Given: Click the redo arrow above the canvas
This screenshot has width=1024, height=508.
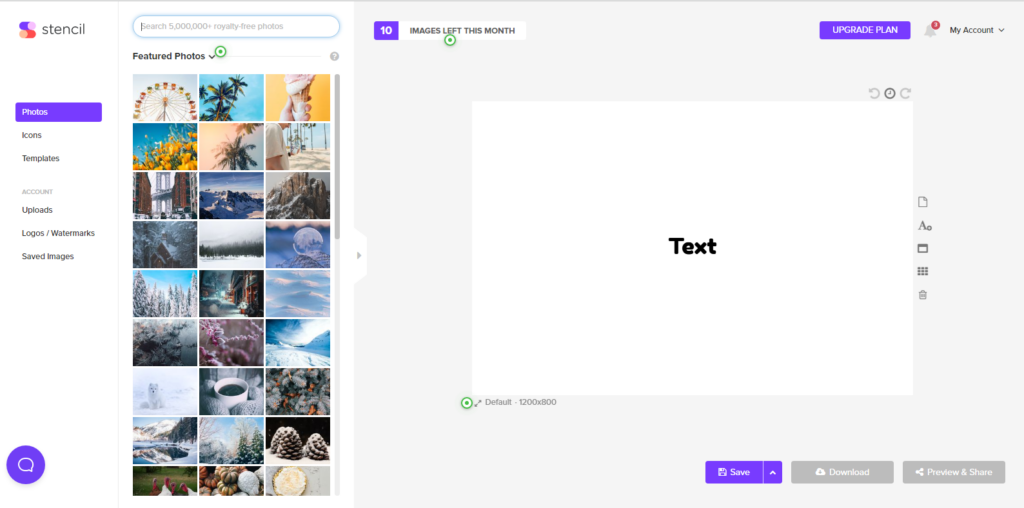Looking at the screenshot, I should tap(906, 93).
